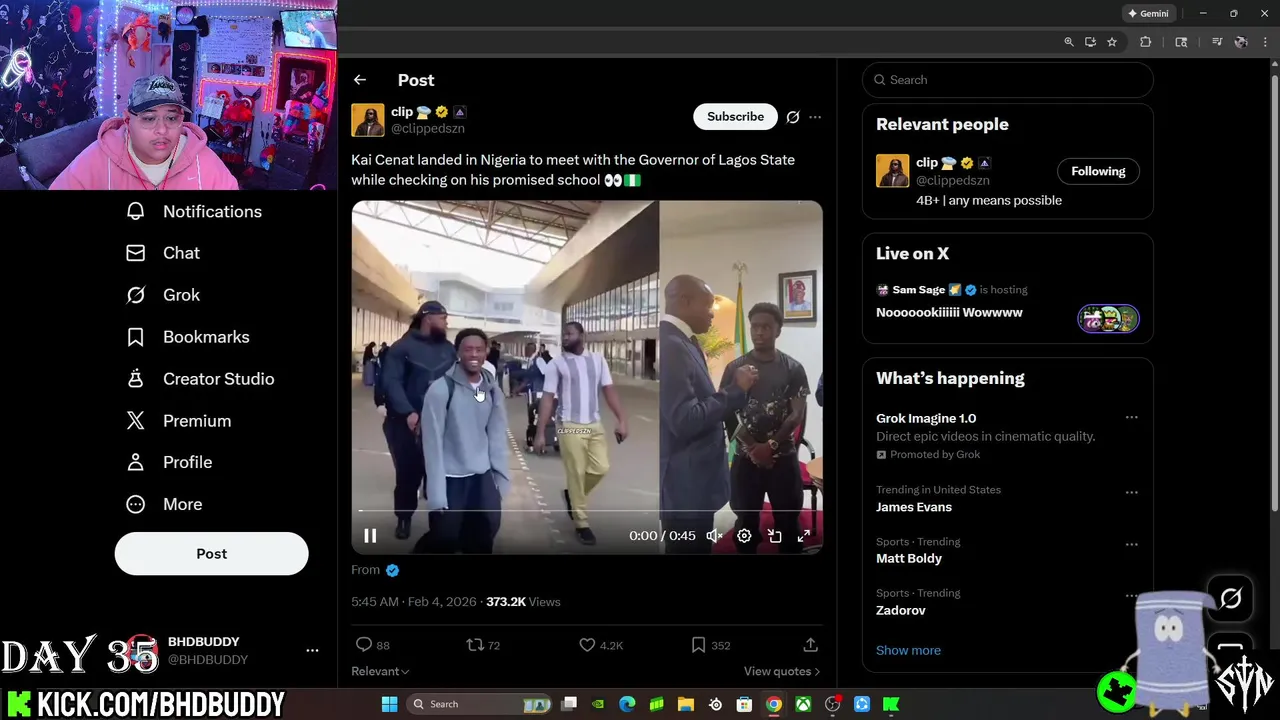1280x720 pixels.
Task: Open the Chrome extensions puzzle icon
Action: pyautogui.click(x=1146, y=42)
